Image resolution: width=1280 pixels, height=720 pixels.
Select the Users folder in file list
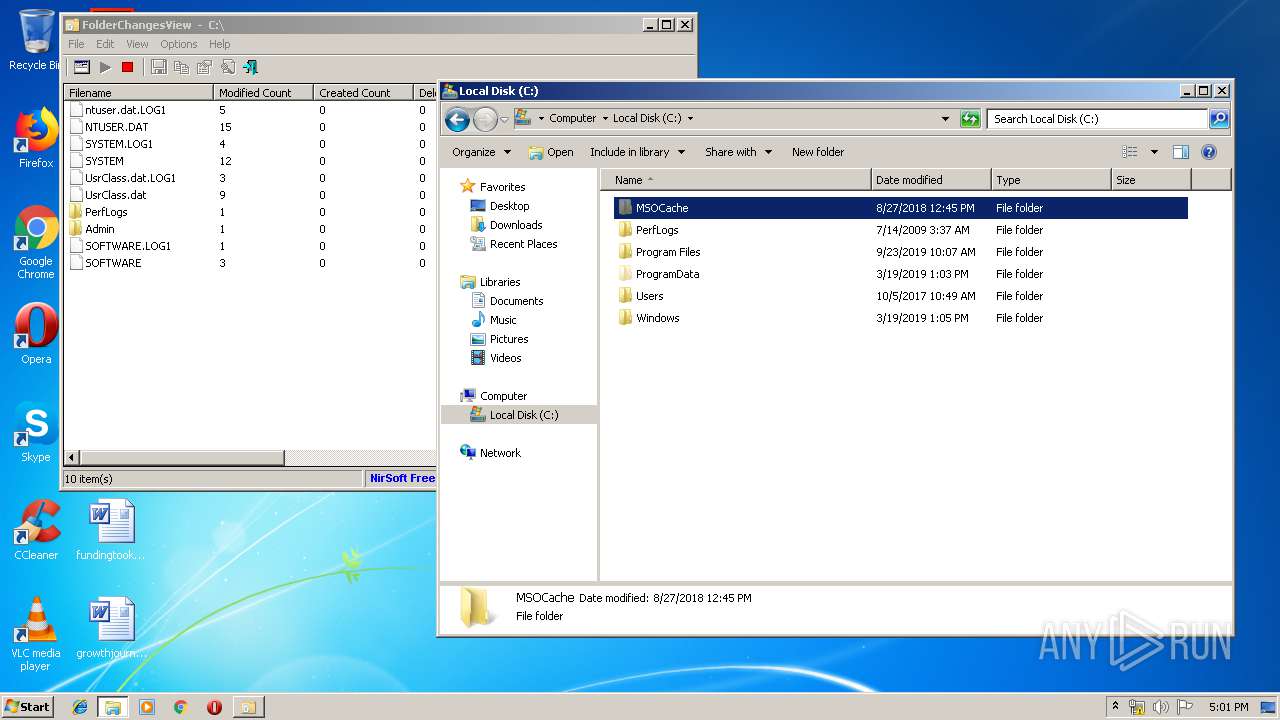(x=649, y=296)
